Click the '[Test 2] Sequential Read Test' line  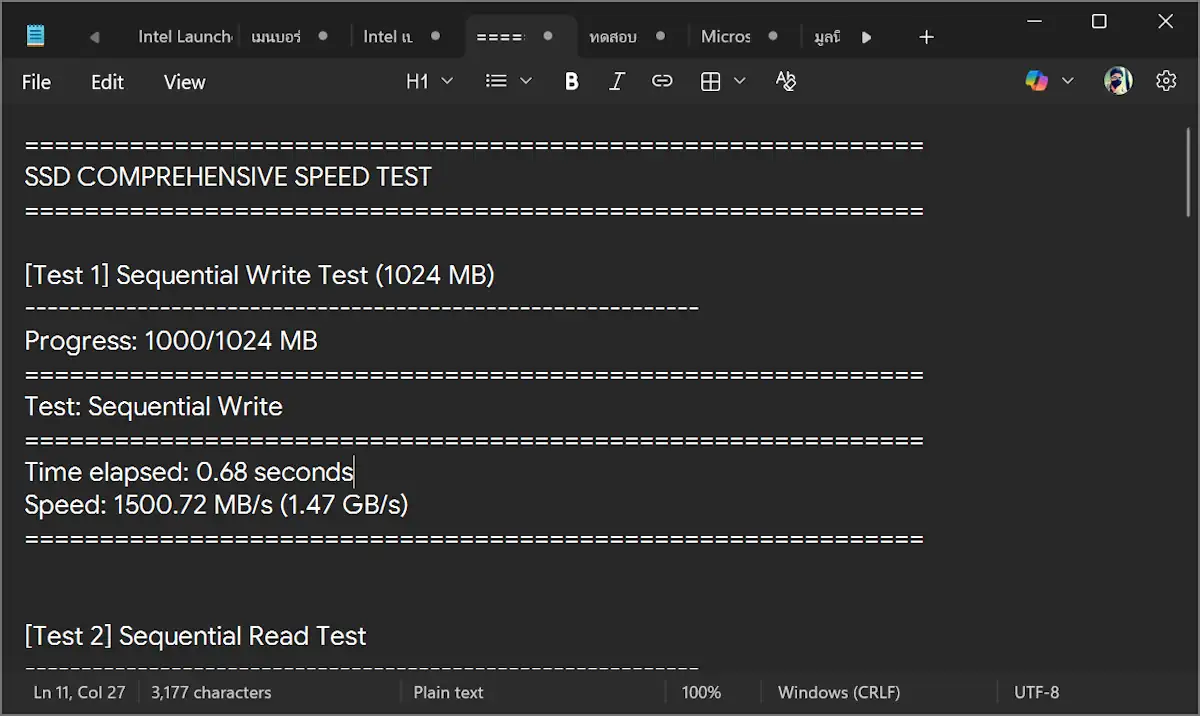click(x=195, y=636)
